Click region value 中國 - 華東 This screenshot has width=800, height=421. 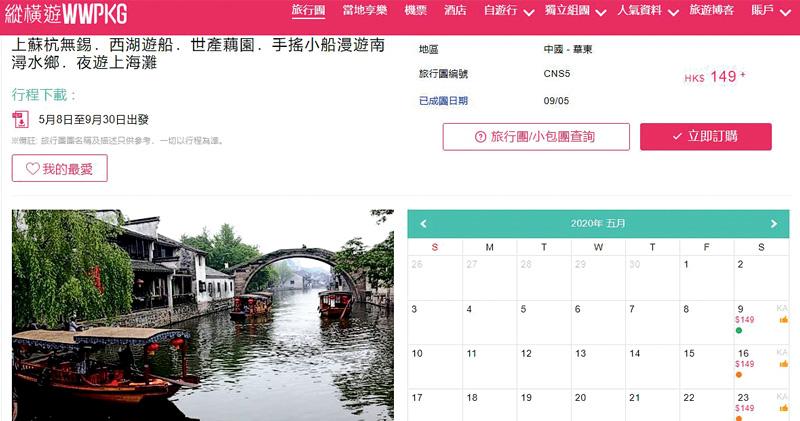pyautogui.click(x=568, y=49)
